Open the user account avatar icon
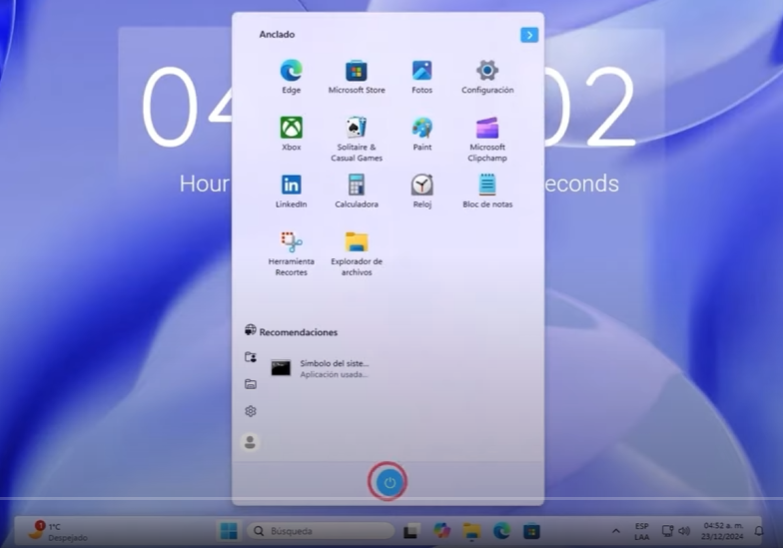Image resolution: width=783 pixels, height=548 pixels. click(250, 442)
